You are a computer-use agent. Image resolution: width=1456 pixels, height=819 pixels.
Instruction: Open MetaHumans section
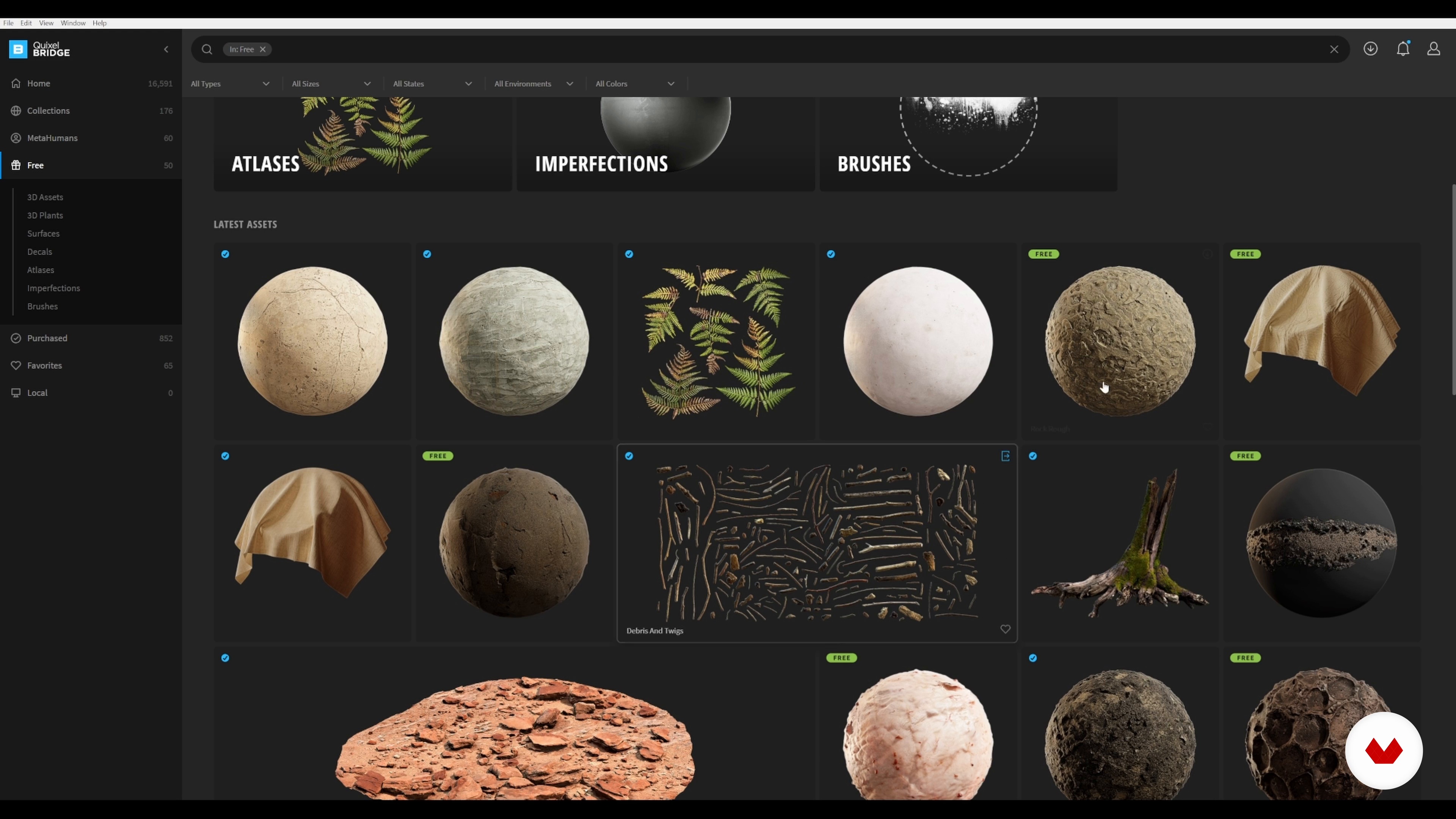91,138
